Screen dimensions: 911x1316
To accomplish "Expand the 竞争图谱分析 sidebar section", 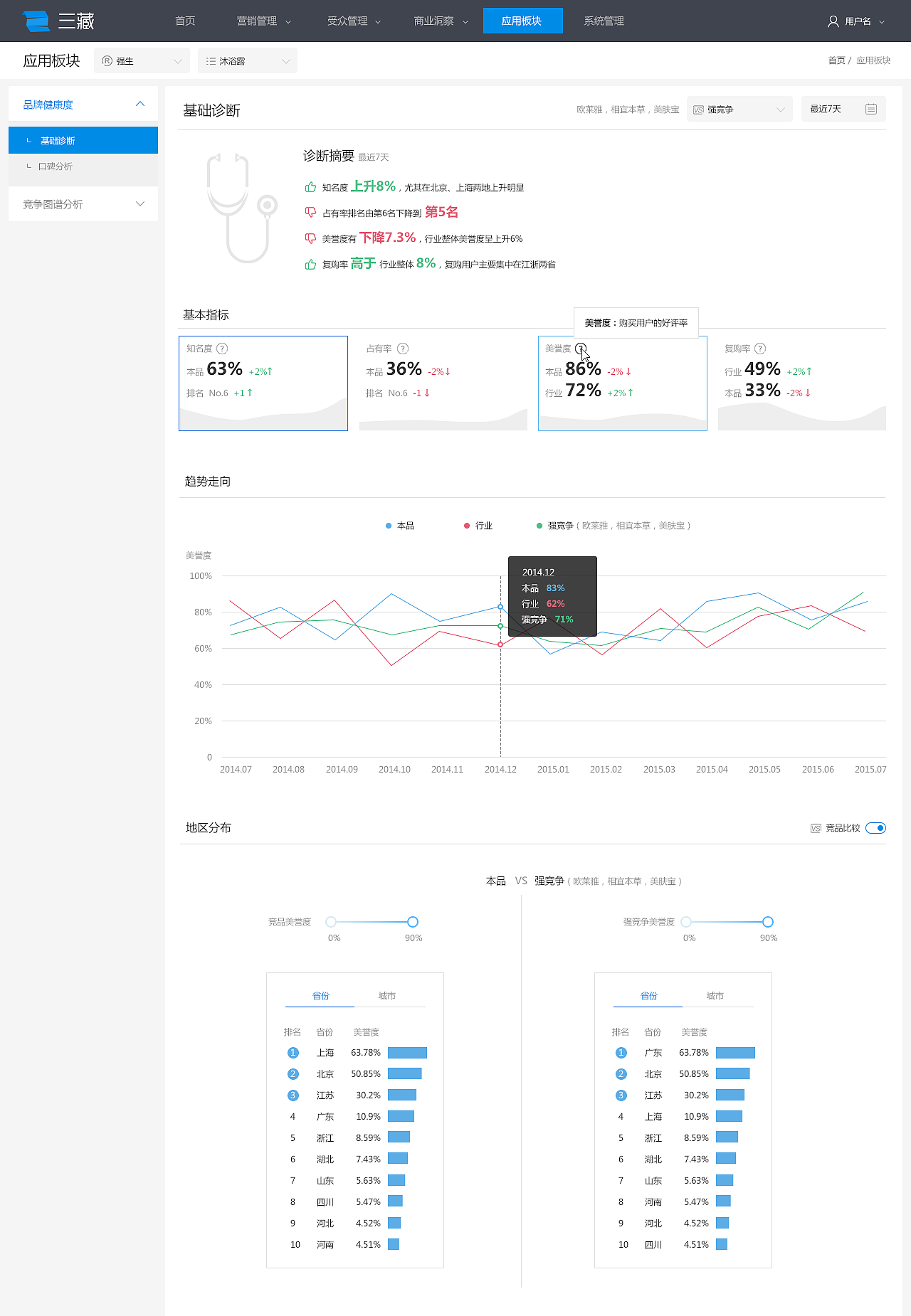I will point(83,204).
